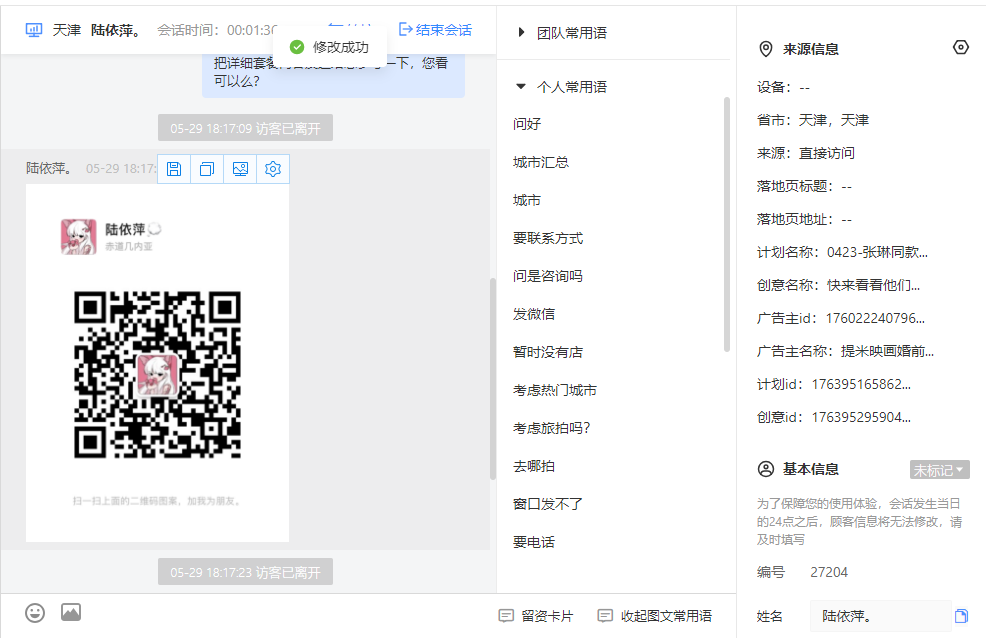
Task: Click the 设备: -- line
Action: (784, 87)
